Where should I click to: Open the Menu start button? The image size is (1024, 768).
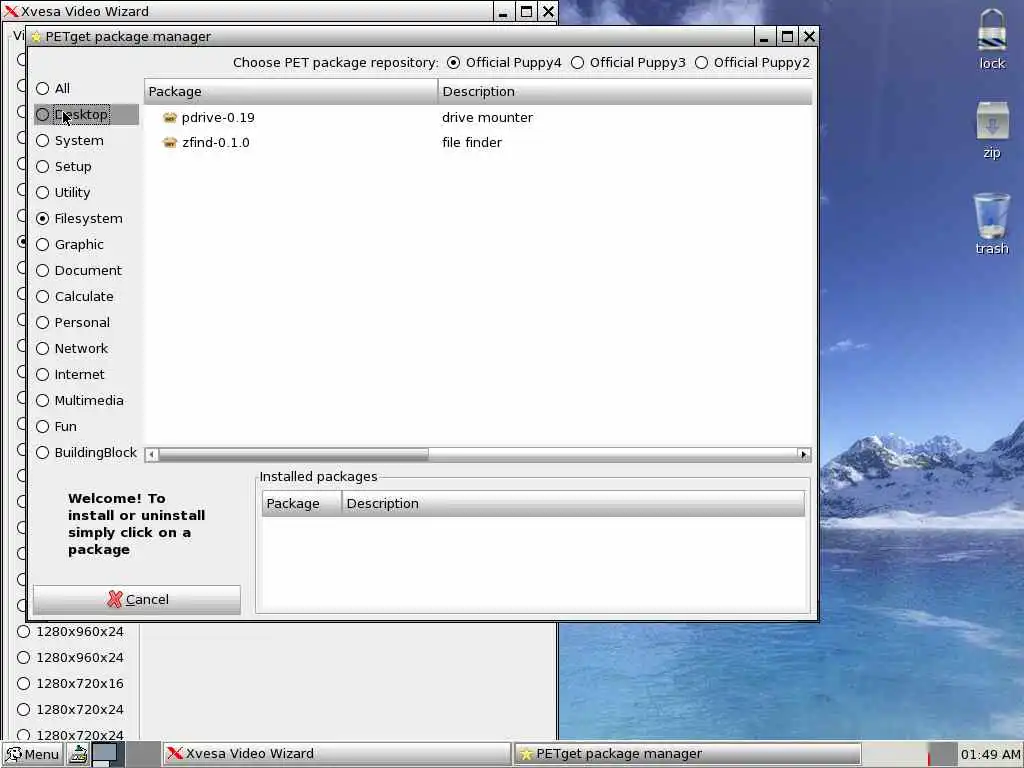[x=33, y=754]
